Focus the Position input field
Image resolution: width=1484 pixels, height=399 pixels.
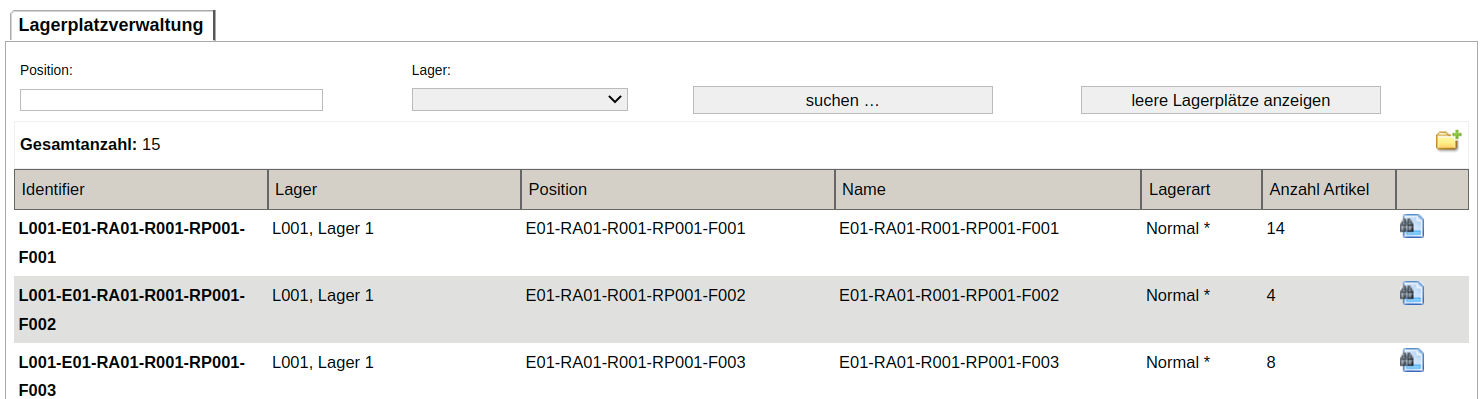171,100
